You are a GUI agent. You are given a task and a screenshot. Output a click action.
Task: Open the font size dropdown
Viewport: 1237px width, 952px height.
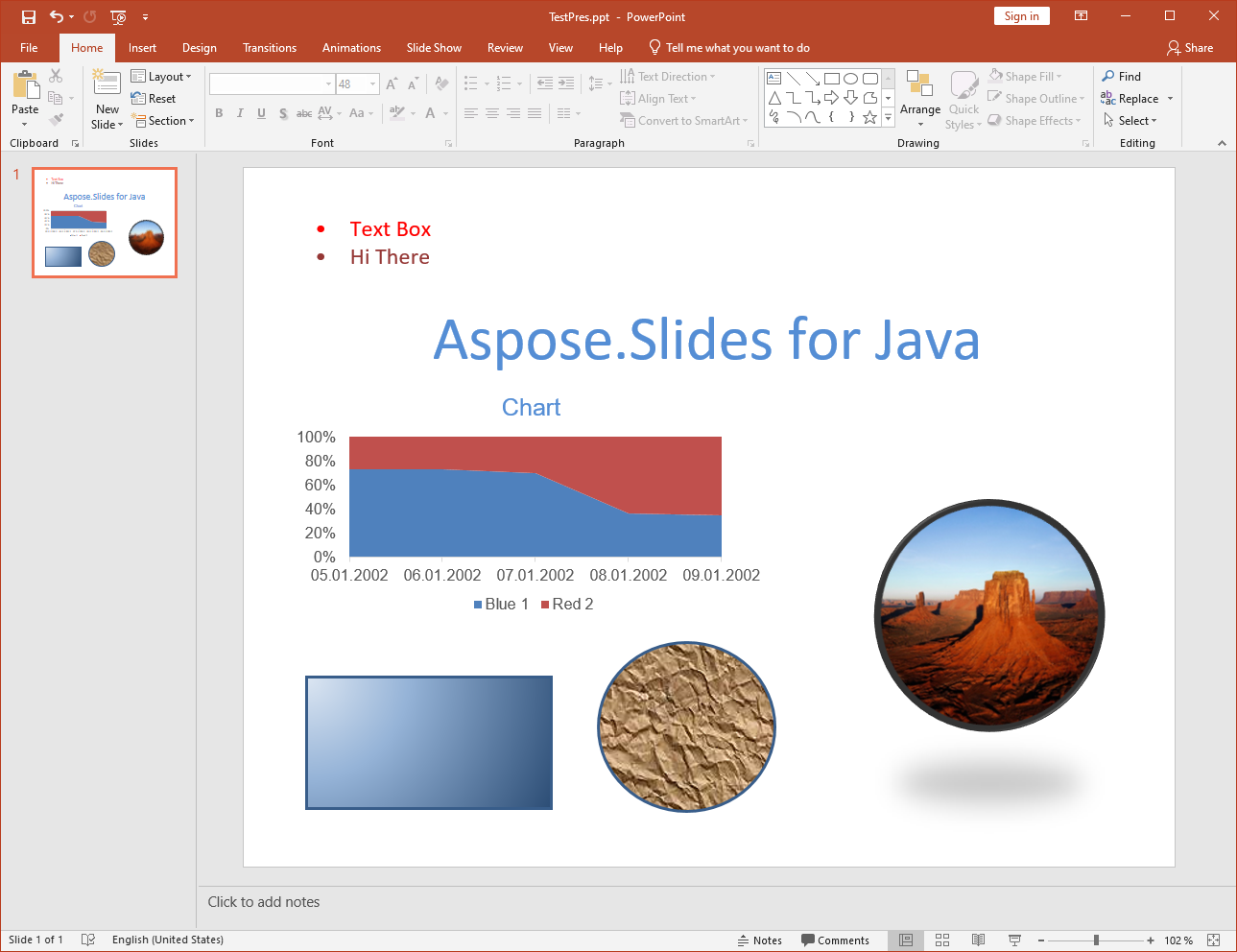[372, 84]
